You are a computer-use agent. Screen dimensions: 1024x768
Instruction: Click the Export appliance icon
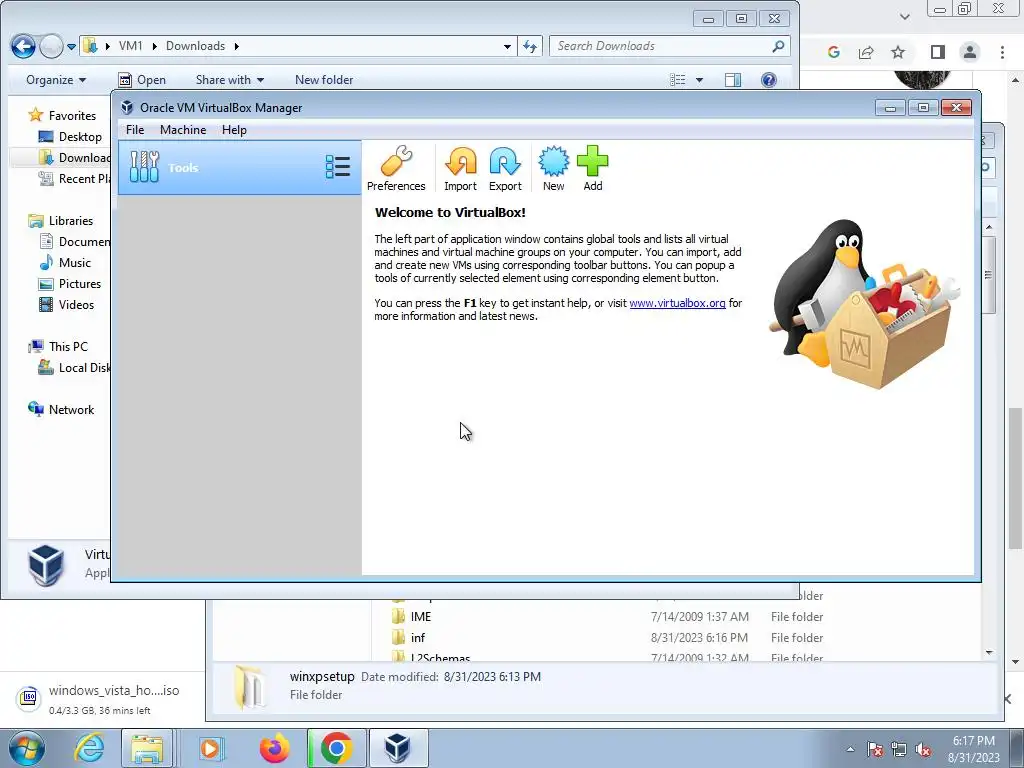505,168
